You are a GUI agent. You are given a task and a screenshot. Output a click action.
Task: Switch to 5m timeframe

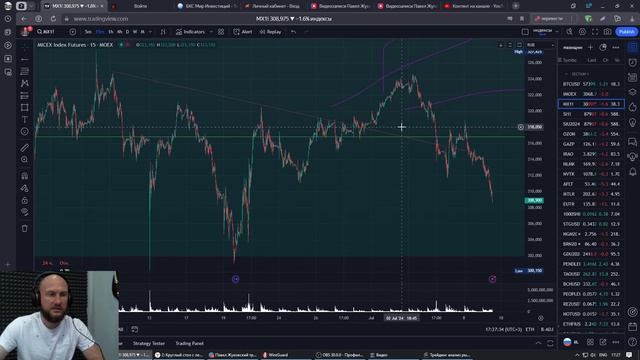coord(88,32)
